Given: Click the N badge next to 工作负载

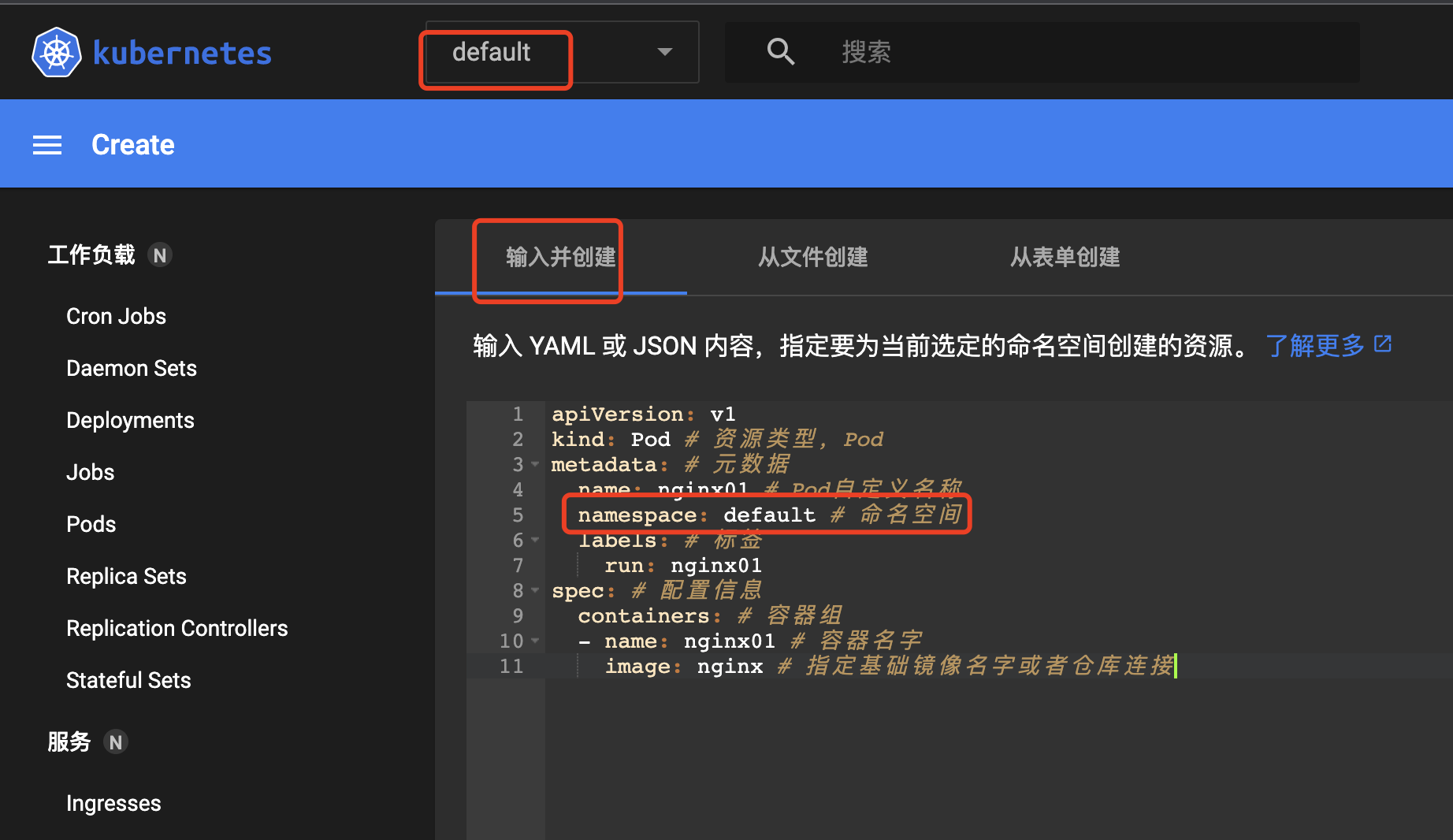Looking at the screenshot, I should point(160,255).
